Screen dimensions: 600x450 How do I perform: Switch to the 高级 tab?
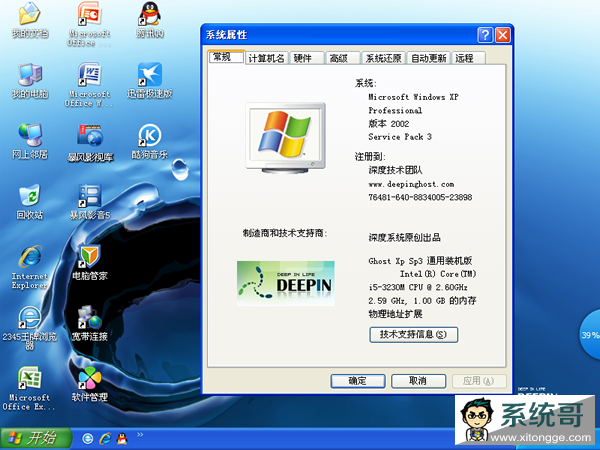[x=343, y=58]
